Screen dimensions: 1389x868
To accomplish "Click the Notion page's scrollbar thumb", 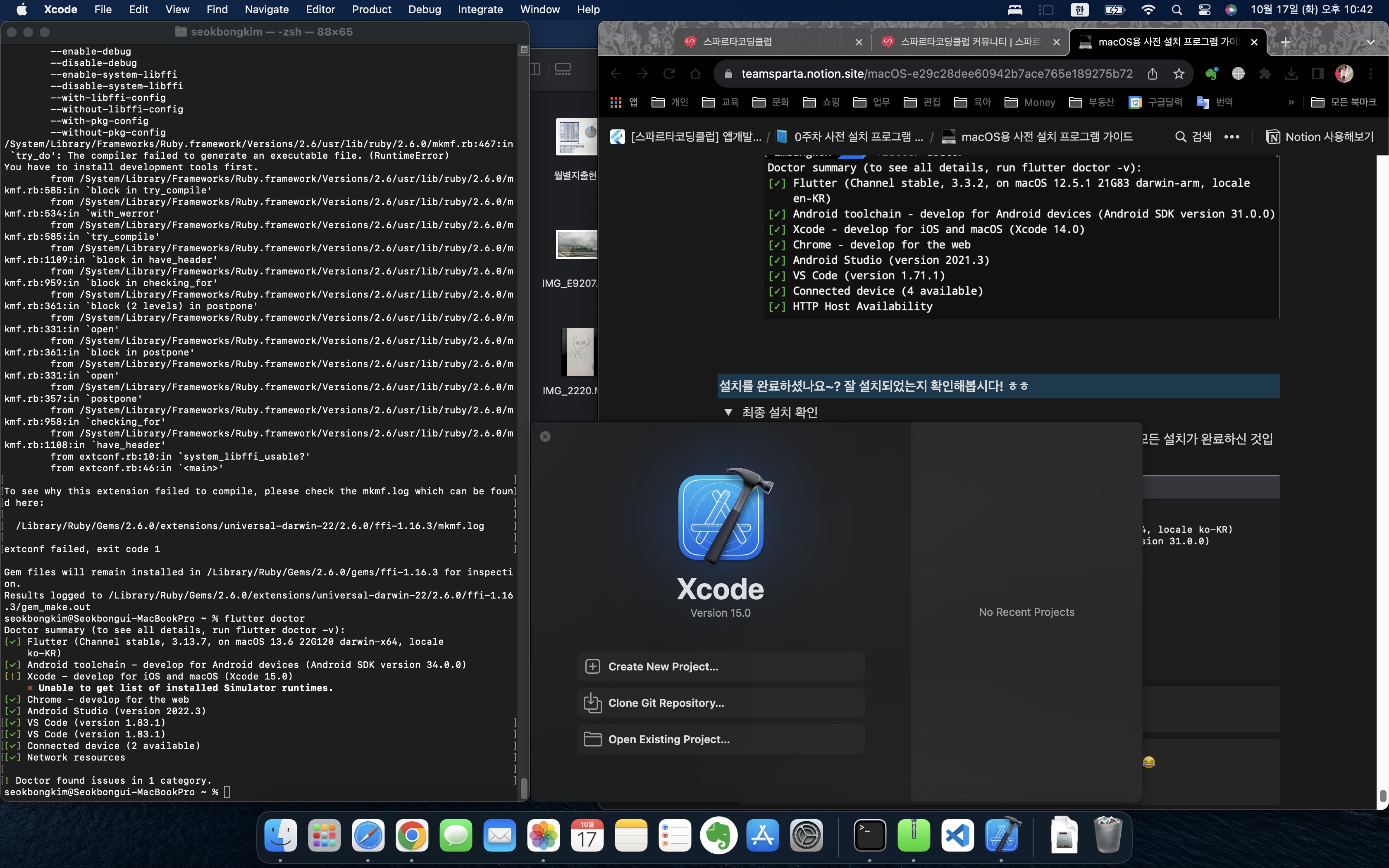I will (x=1382, y=796).
